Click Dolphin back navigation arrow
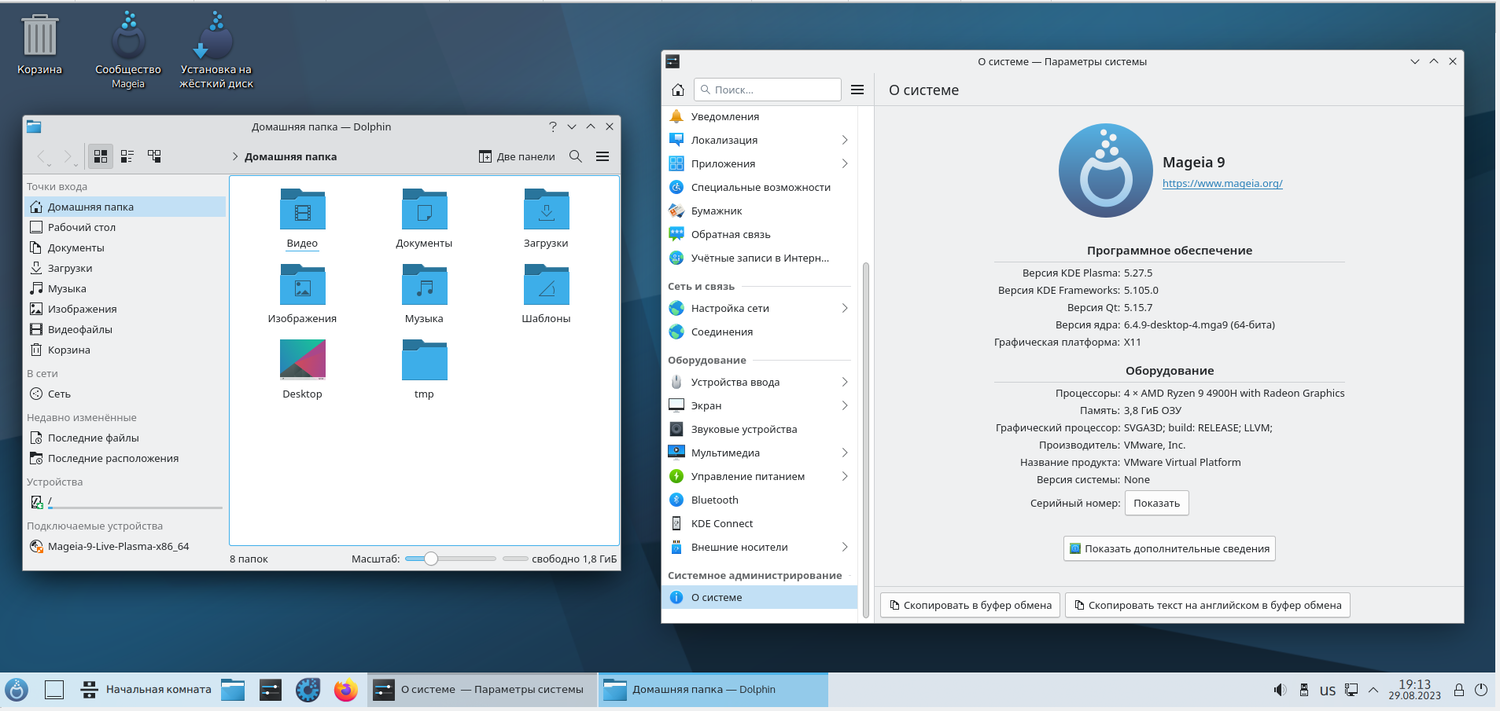The width and height of the screenshot is (1500, 711). coord(42,156)
